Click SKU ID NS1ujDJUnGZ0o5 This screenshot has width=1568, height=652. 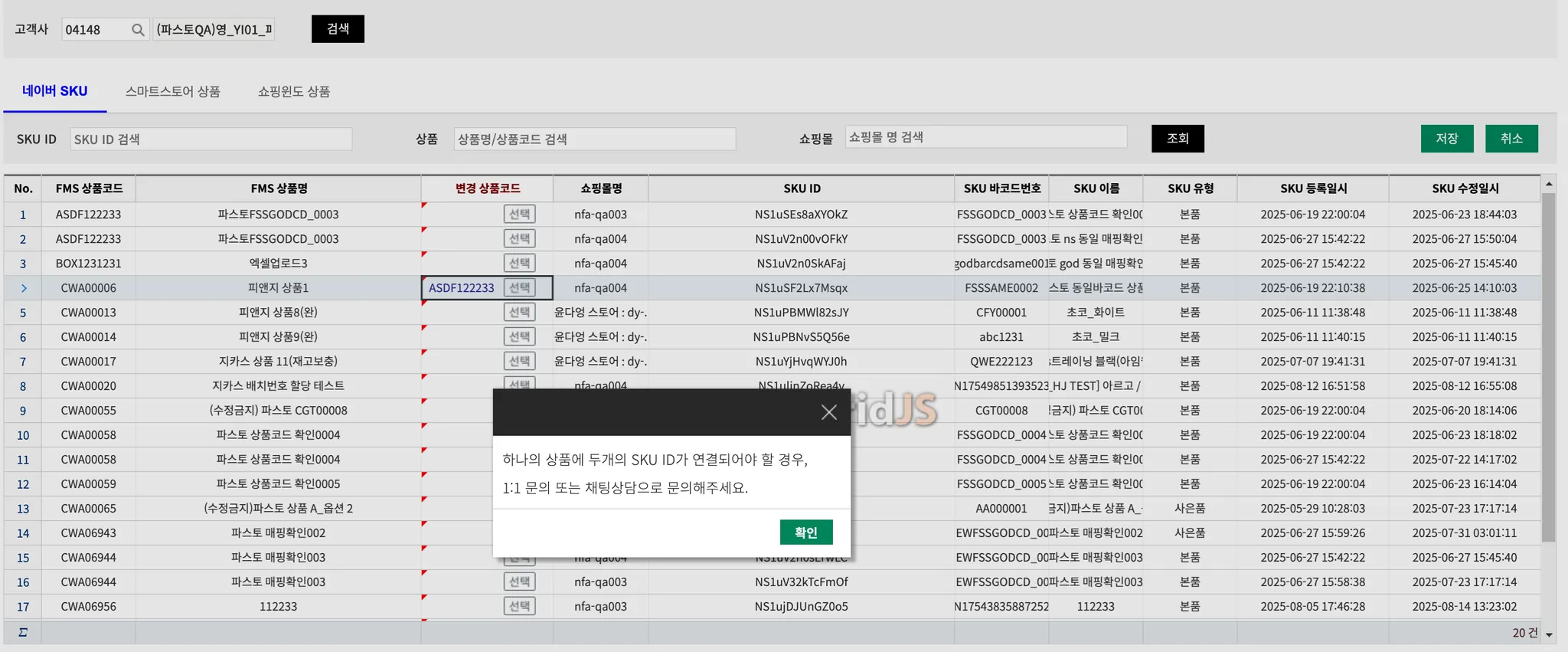[x=802, y=607]
